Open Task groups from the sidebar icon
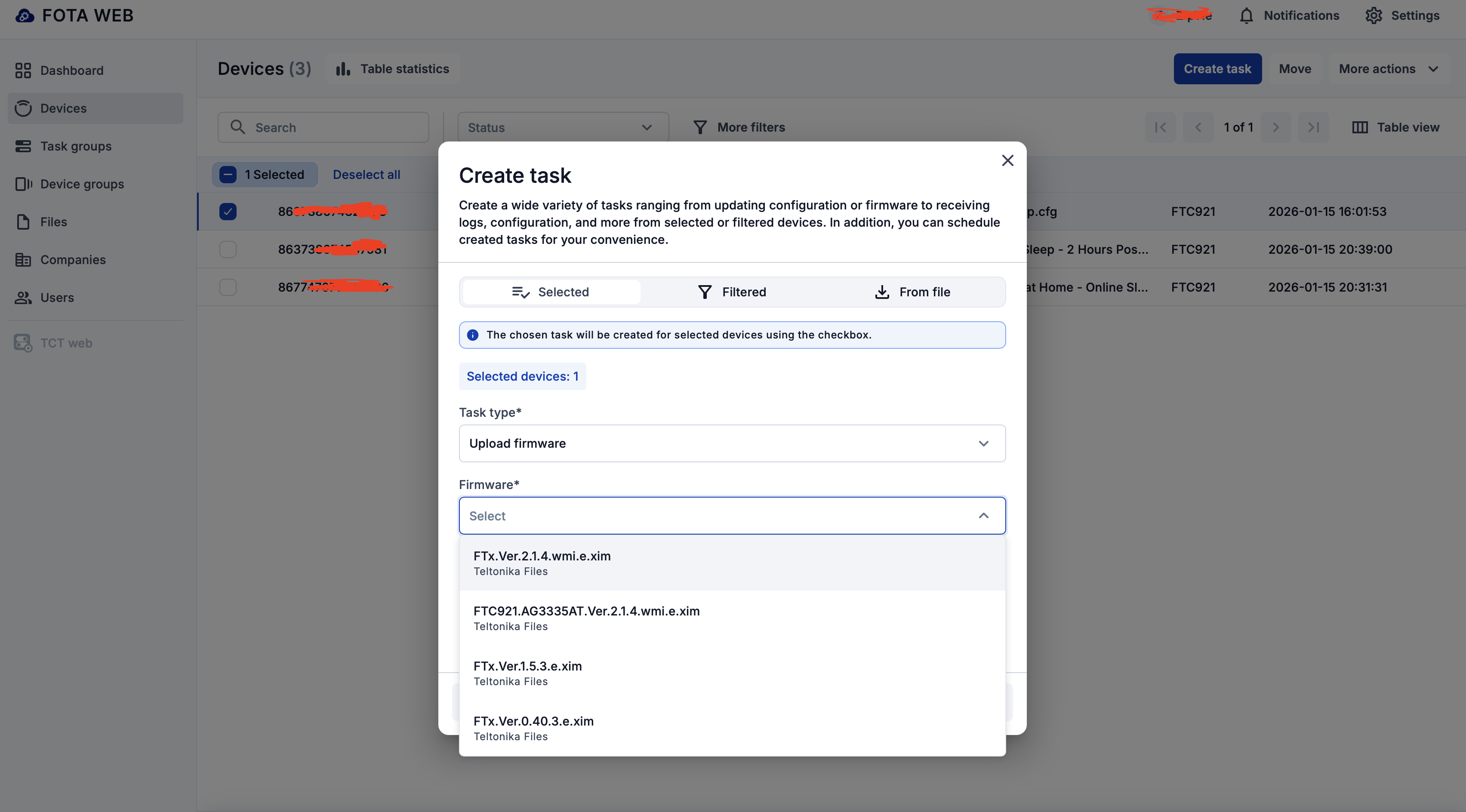Image resolution: width=1466 pixels, height=812 pixels. click(x=23, y=146)
